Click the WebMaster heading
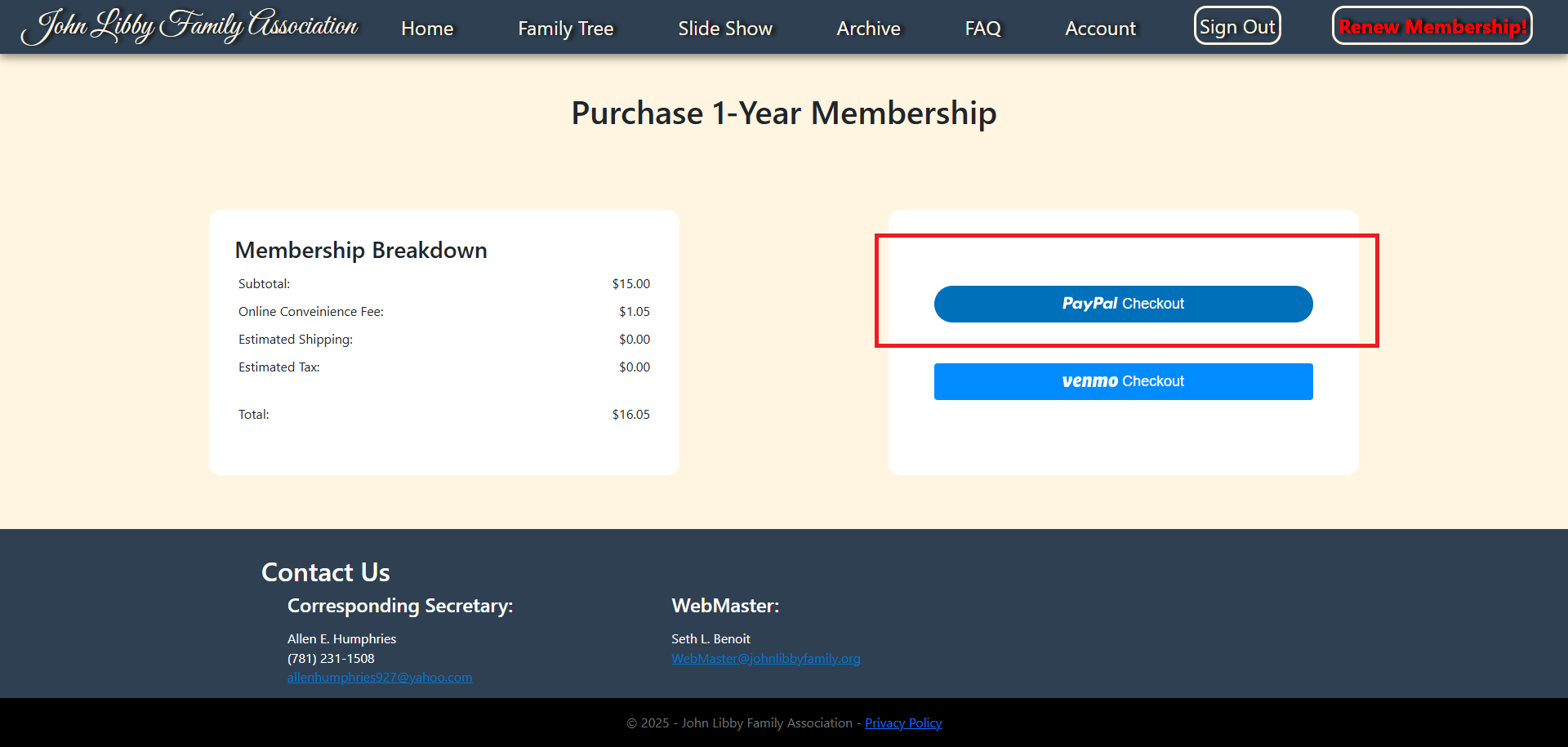 pyautogui.click(x=725, y=606)
